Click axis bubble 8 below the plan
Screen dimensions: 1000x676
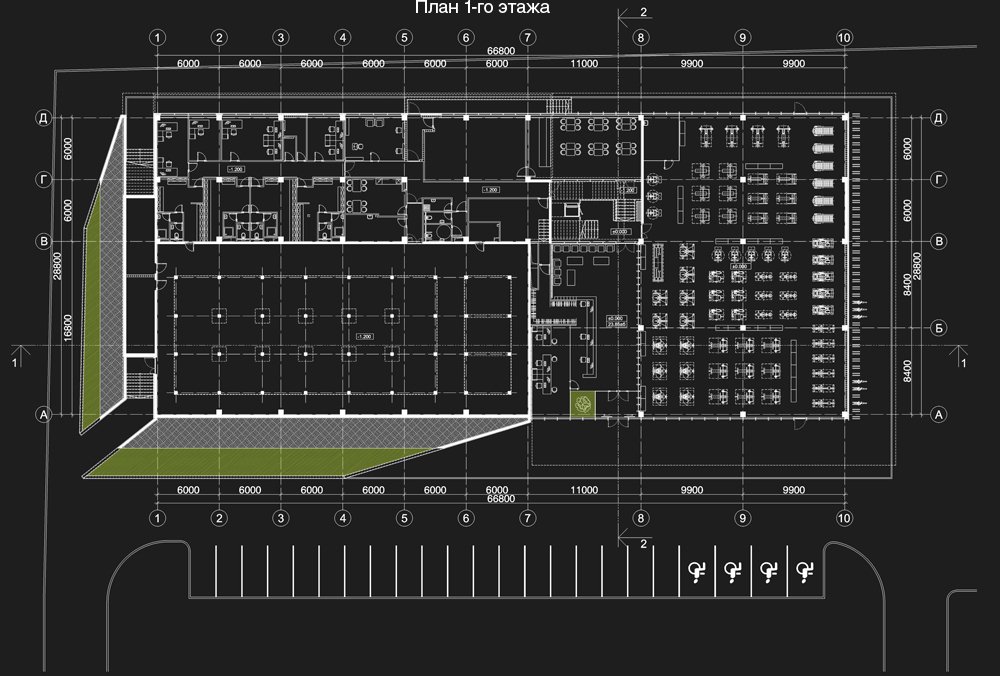(x=641, y=518)
